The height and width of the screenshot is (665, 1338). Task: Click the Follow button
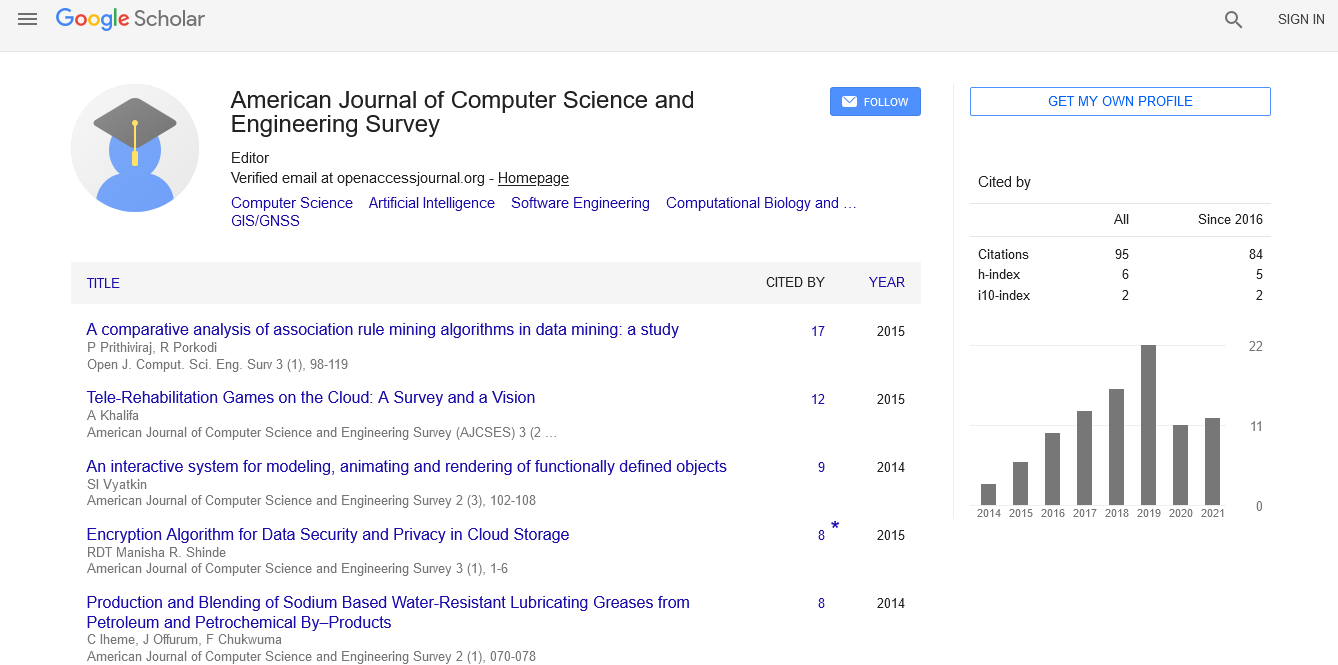point(875,102)
